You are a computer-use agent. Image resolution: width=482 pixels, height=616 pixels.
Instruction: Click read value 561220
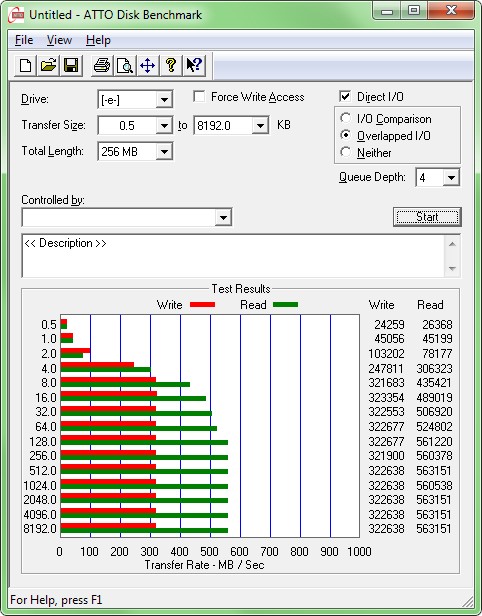(x=434, y=442)
